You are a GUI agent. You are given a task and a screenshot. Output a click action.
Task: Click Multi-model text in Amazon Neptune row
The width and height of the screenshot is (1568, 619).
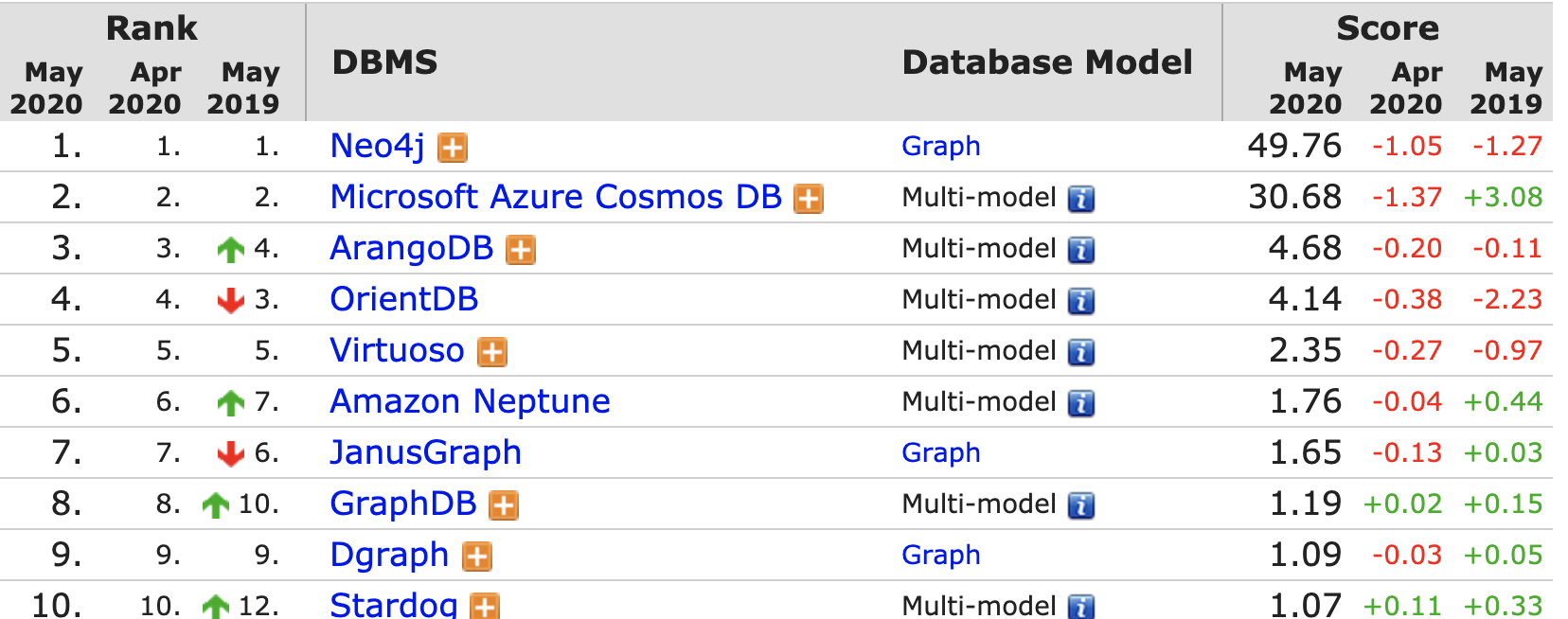979,402
